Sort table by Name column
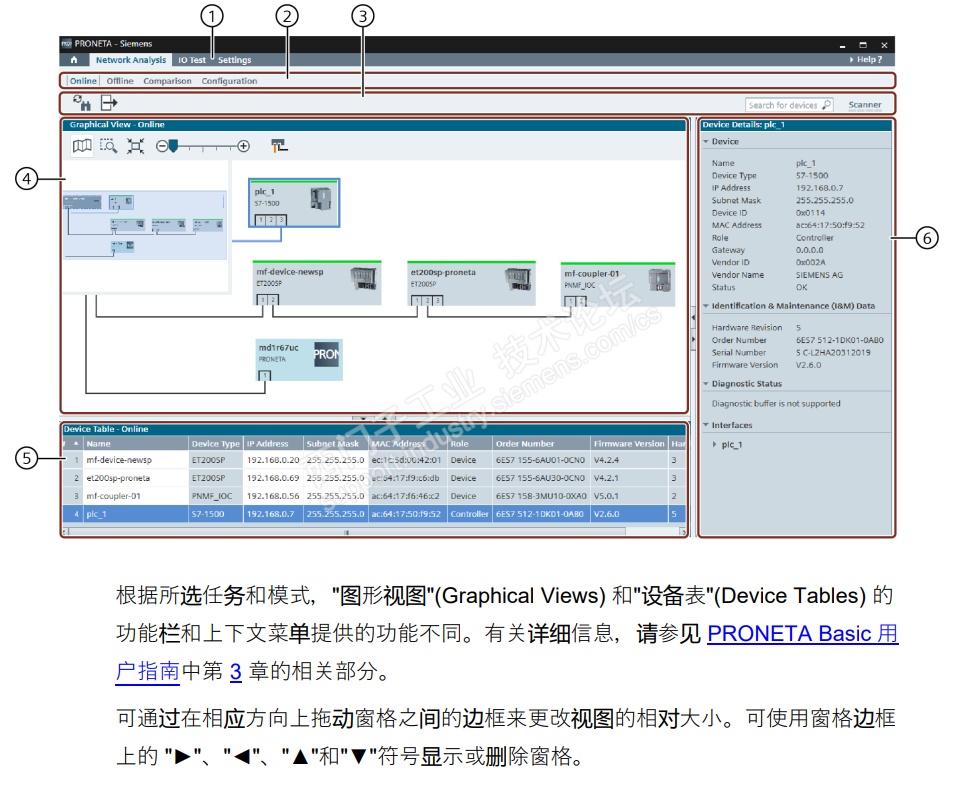Viewport: 960px width, 785px height. coord(136,443)
